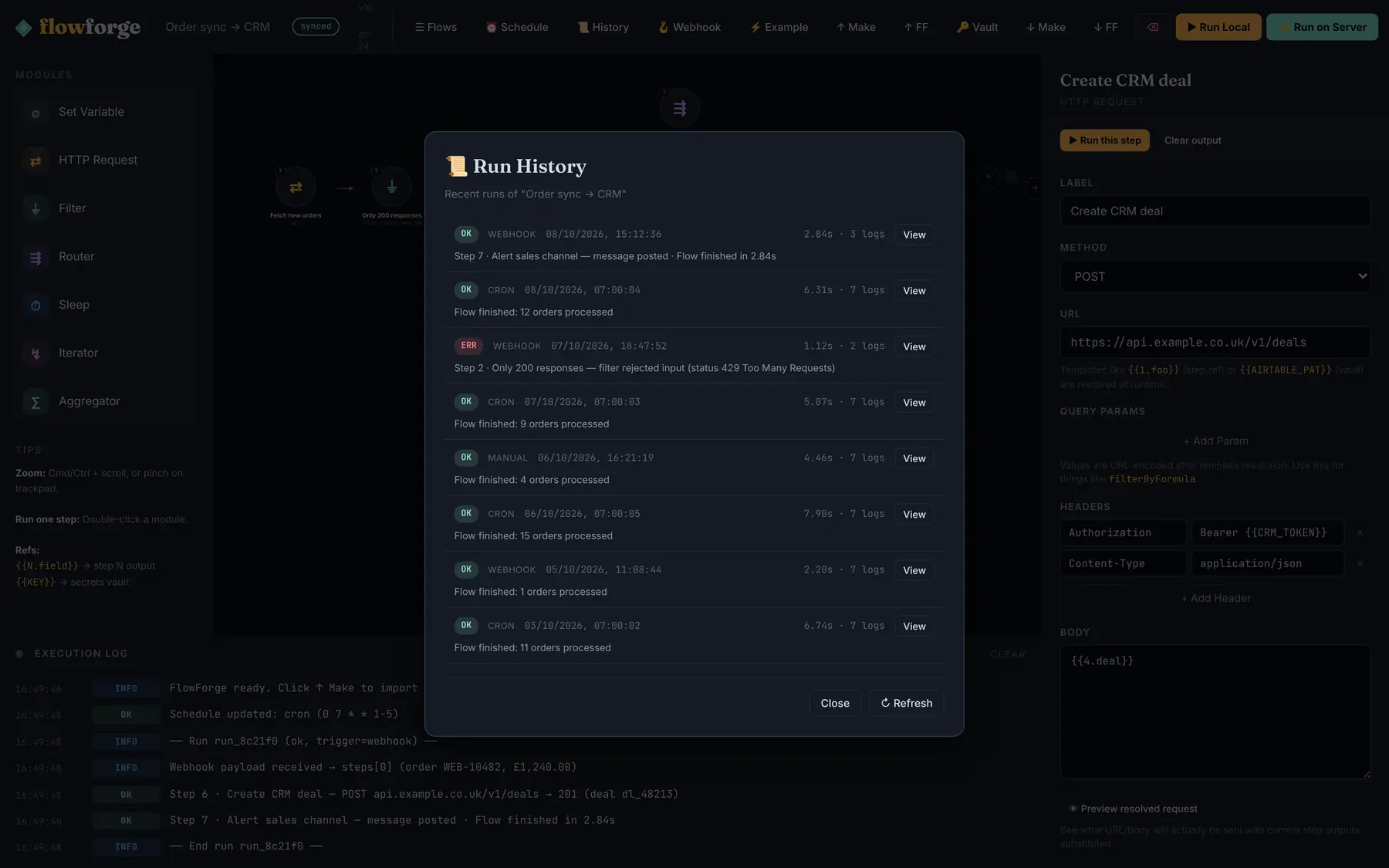The width and height of the screenshot is (1389, 868).
Task: Click the Sleep module icon
Action: pyautogui.click(x=35, y=306)
